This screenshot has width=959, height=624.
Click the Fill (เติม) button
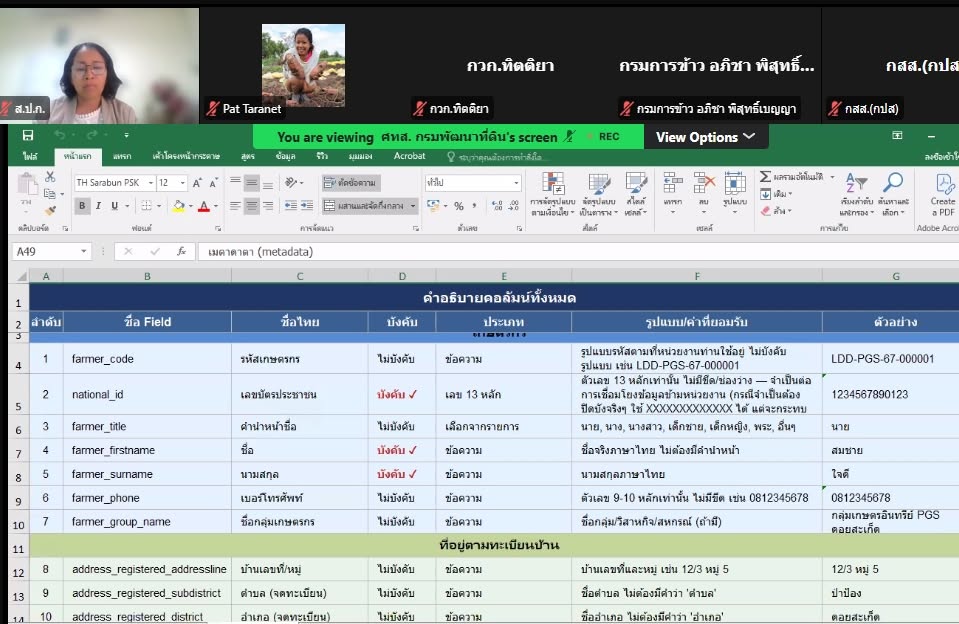click(776, 194)
